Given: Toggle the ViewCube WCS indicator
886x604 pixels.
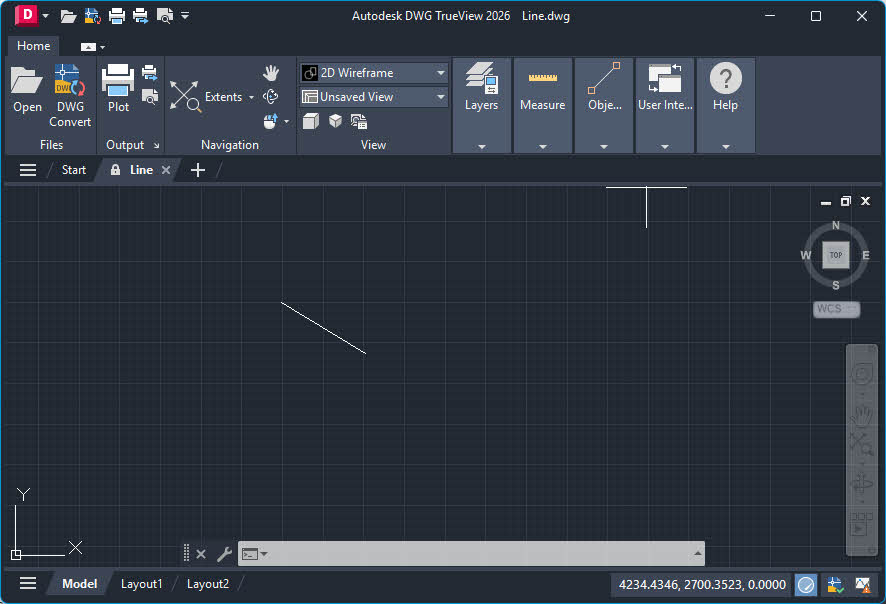Looking at the screenshot, I should pyautogui.click(x=836, y=309).
